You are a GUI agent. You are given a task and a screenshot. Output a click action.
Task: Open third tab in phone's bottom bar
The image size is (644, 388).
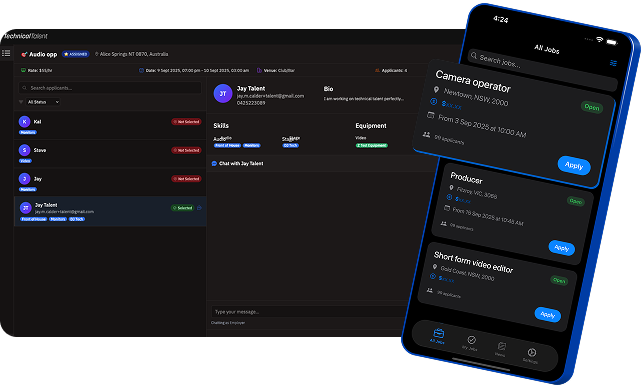click(x=501, y=349)
